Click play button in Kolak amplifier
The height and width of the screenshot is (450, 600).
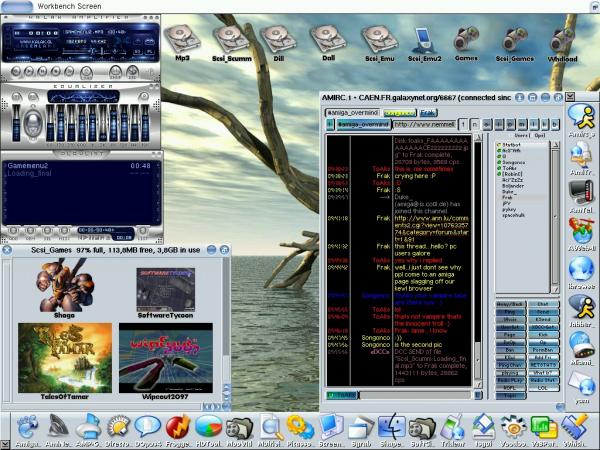pyautogui.click(x=29, y=71)
